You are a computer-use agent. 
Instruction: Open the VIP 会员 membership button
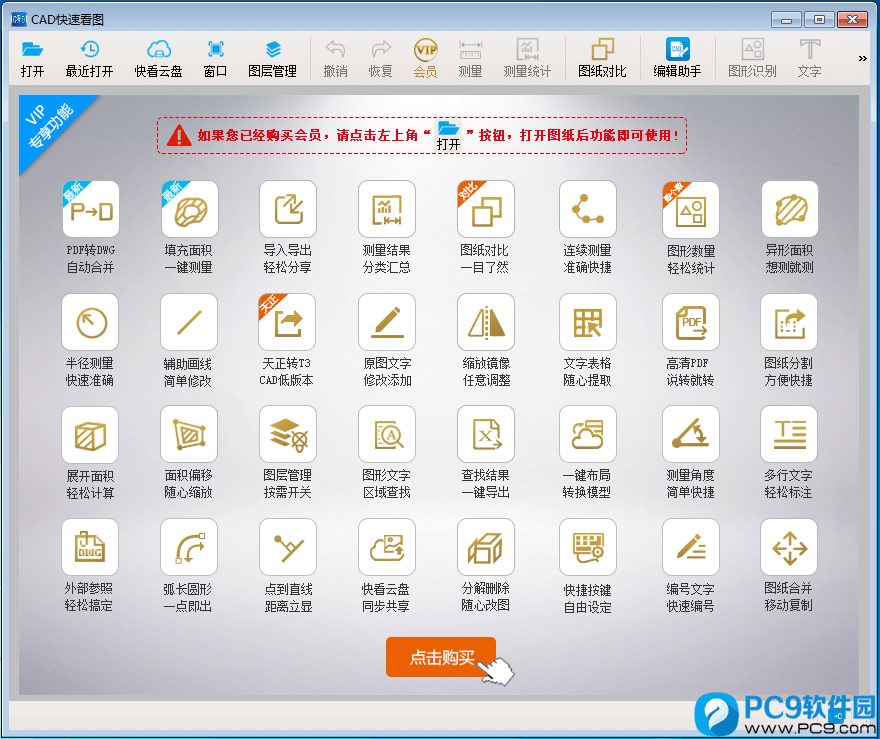(425, 58)
